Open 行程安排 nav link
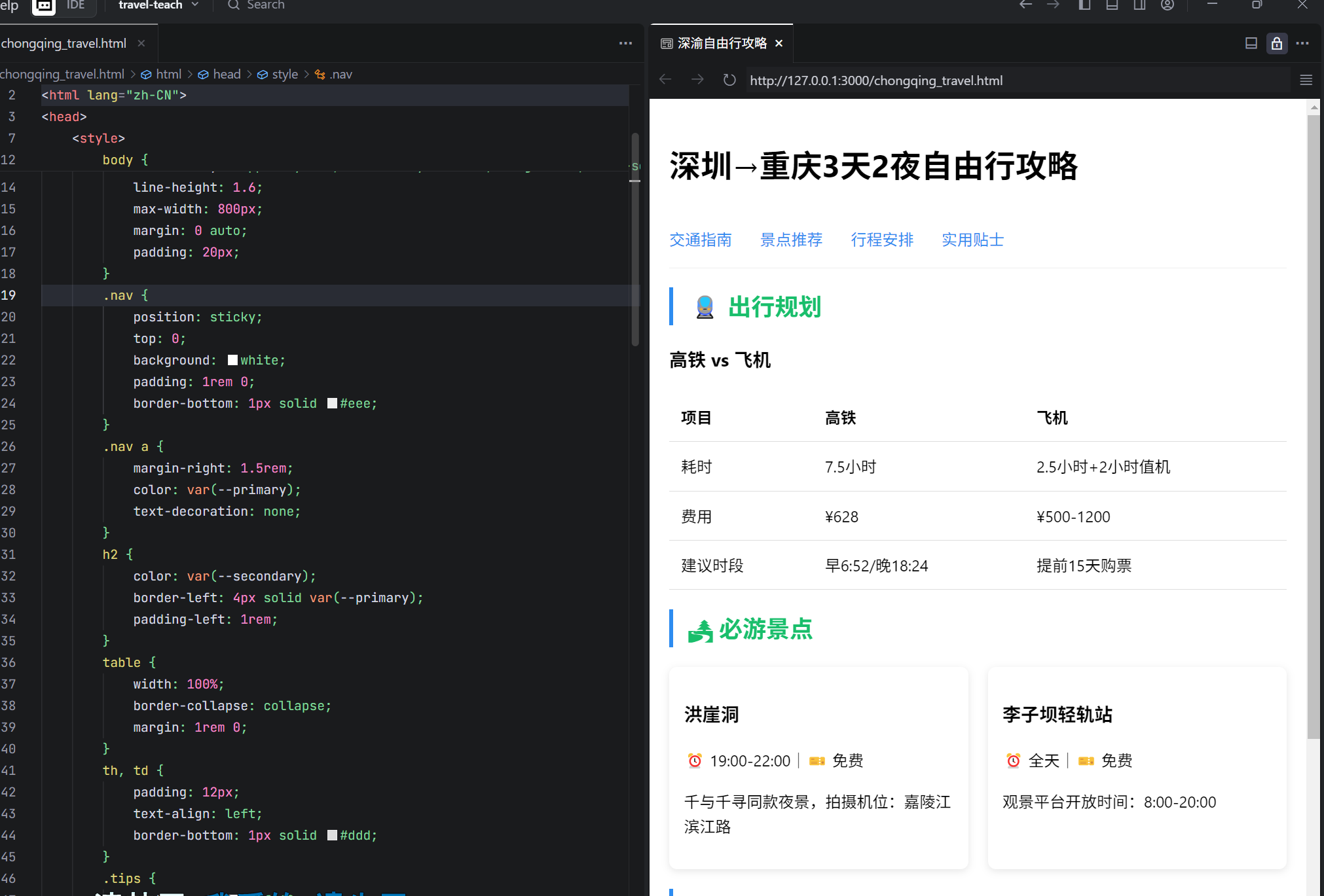Viewport: 1324px width, 896px height. [x=882, y=240]
